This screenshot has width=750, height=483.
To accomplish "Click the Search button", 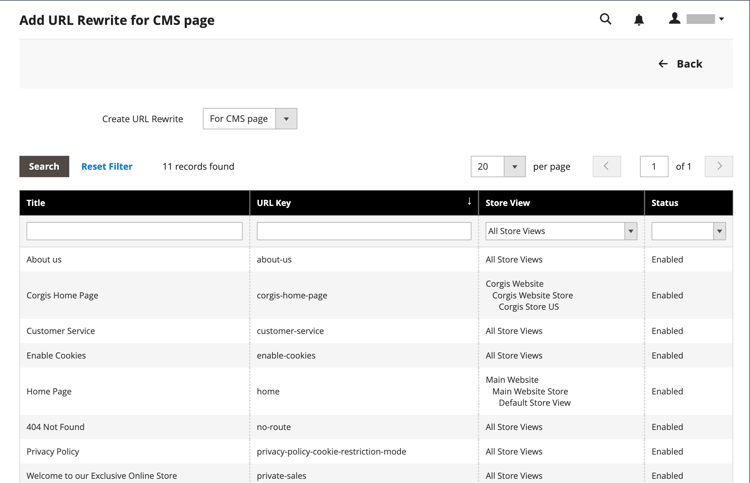I will tap(44, 166).
